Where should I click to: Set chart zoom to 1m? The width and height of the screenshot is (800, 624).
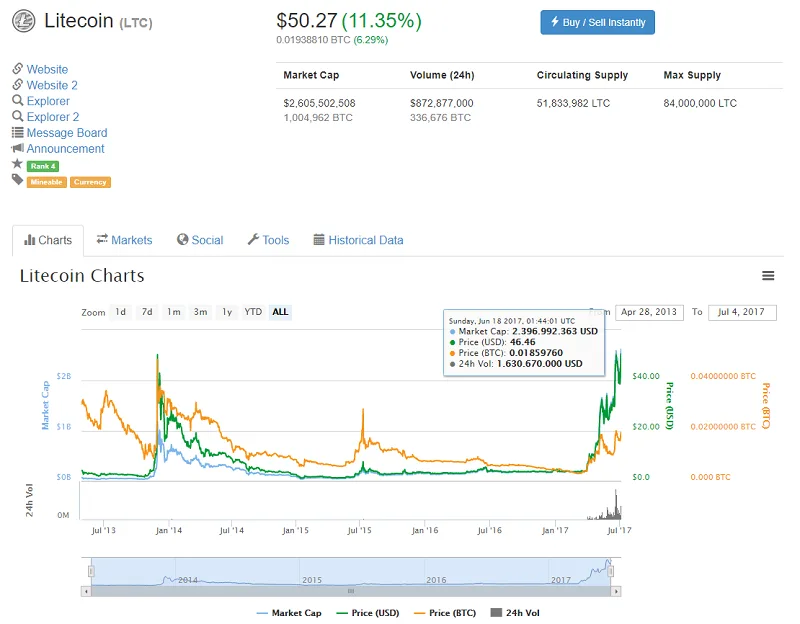coord(174,312)
